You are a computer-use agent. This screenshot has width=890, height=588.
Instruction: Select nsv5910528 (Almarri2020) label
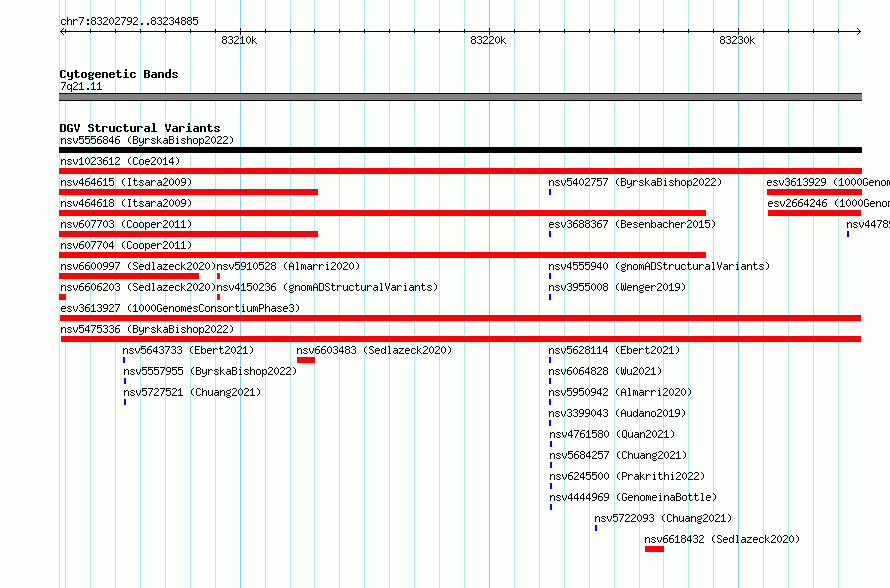click(x=288, y=266)
